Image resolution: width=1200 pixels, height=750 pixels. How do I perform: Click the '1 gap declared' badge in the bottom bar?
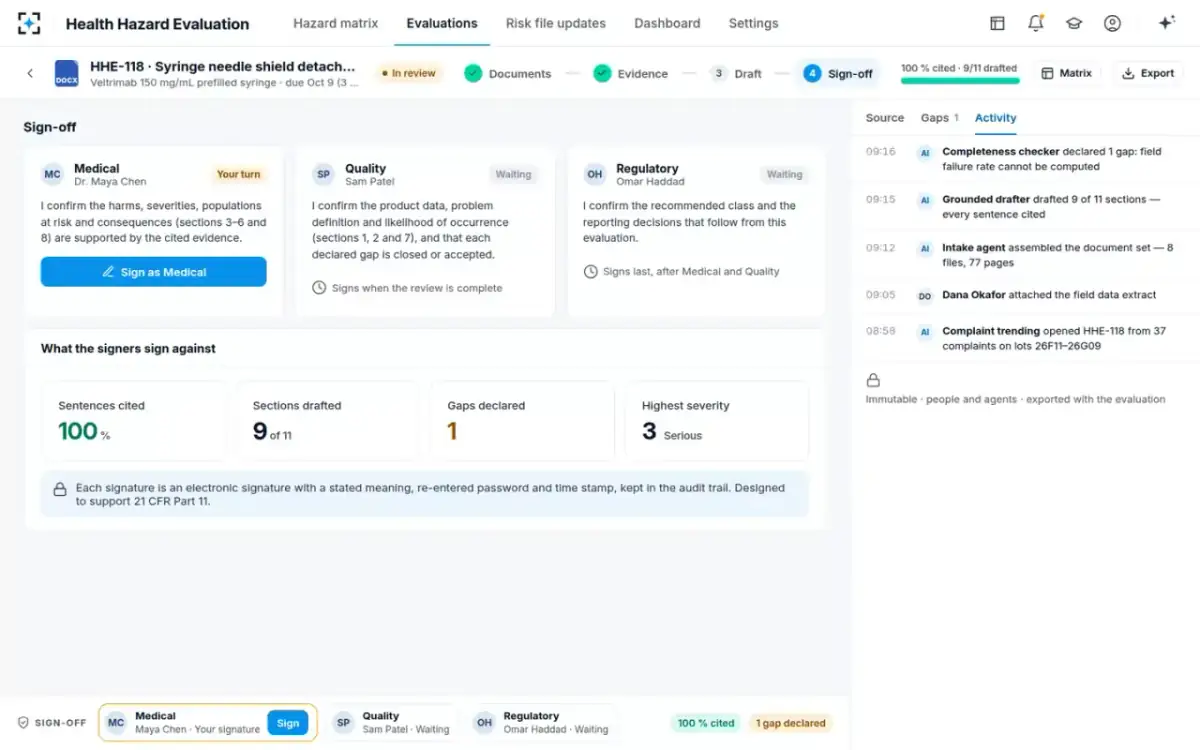pyautogui.click(x=790, y=723)
